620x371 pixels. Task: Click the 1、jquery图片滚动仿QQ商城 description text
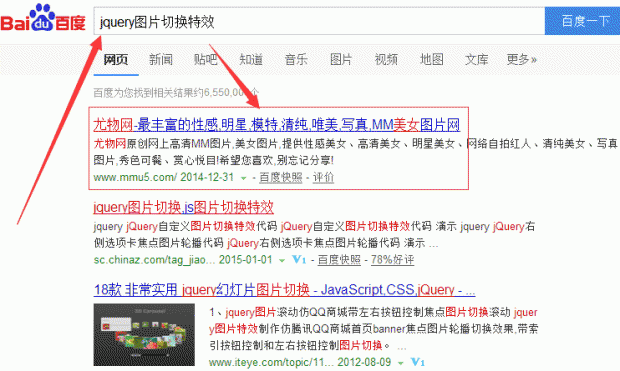[374, 329]
